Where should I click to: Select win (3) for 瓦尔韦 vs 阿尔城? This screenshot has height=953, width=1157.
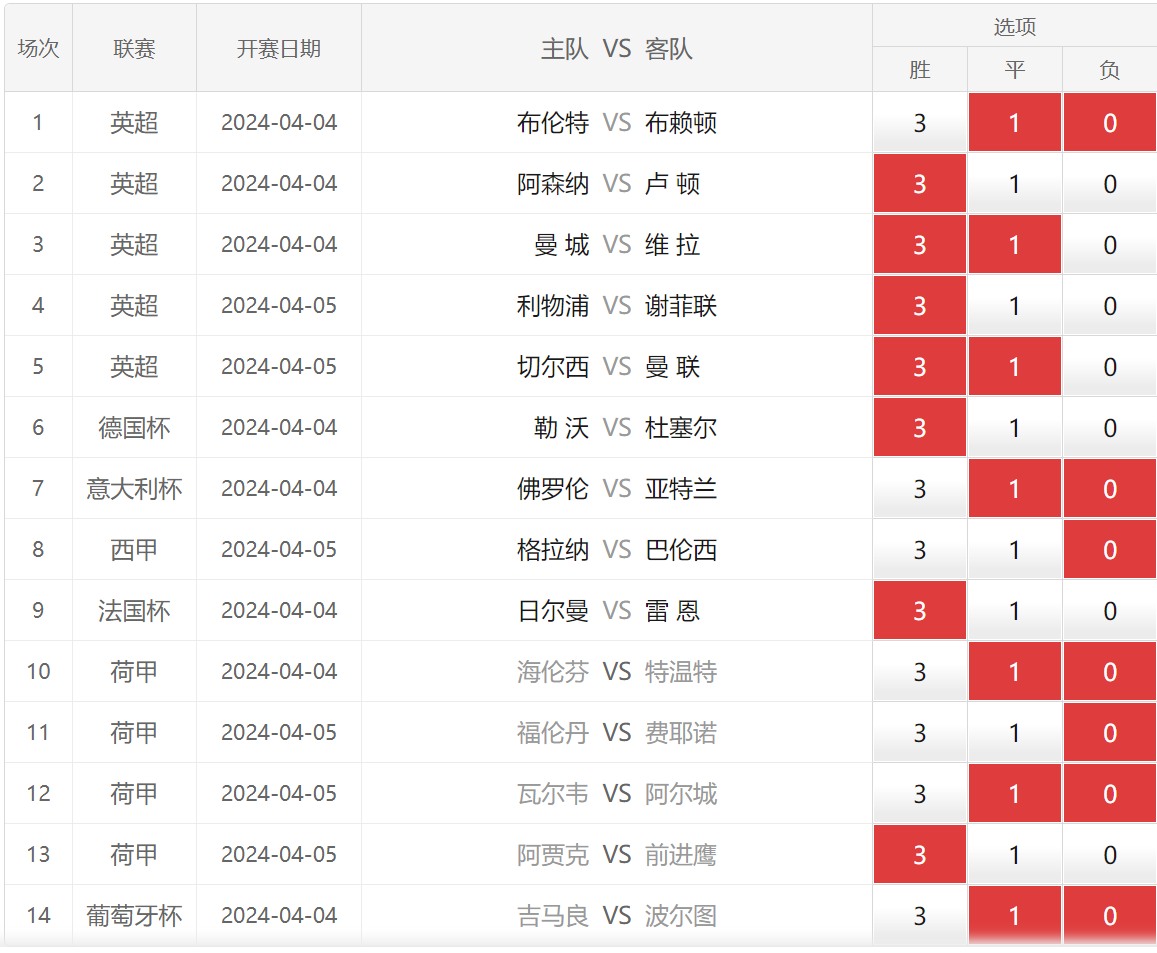click(x=919, y=794)
